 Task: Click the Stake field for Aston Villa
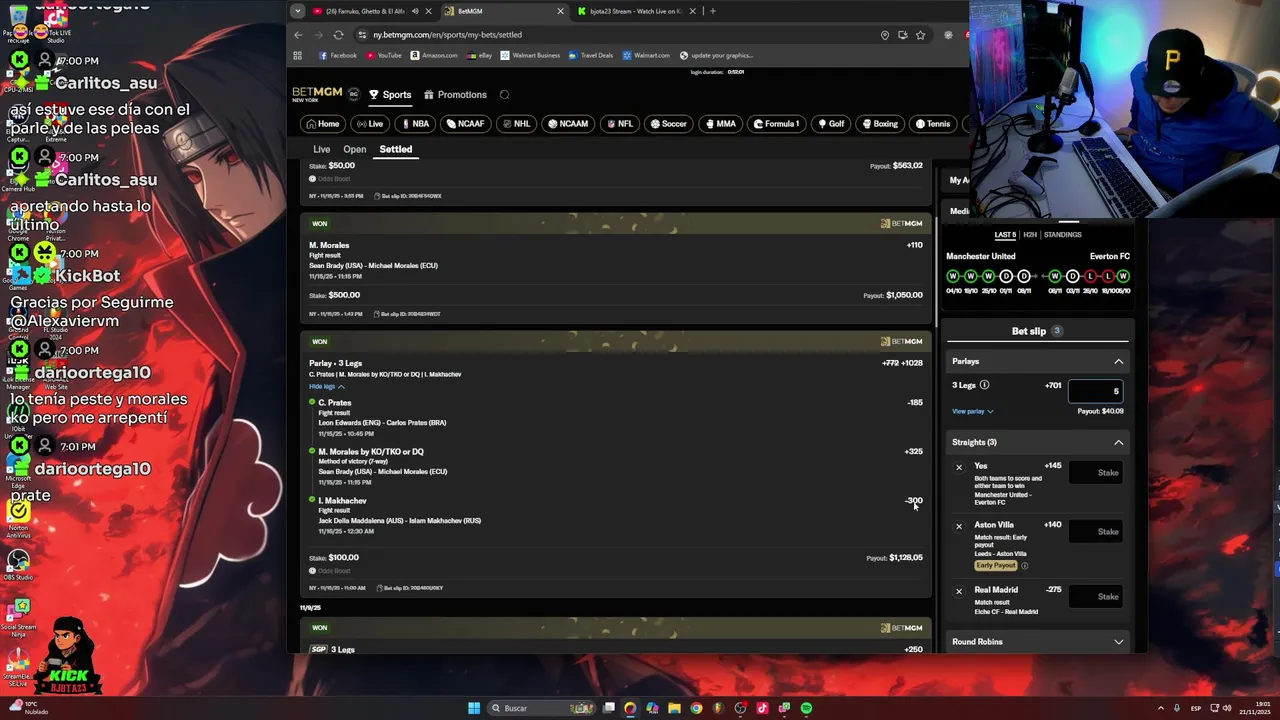point(1096,531)
